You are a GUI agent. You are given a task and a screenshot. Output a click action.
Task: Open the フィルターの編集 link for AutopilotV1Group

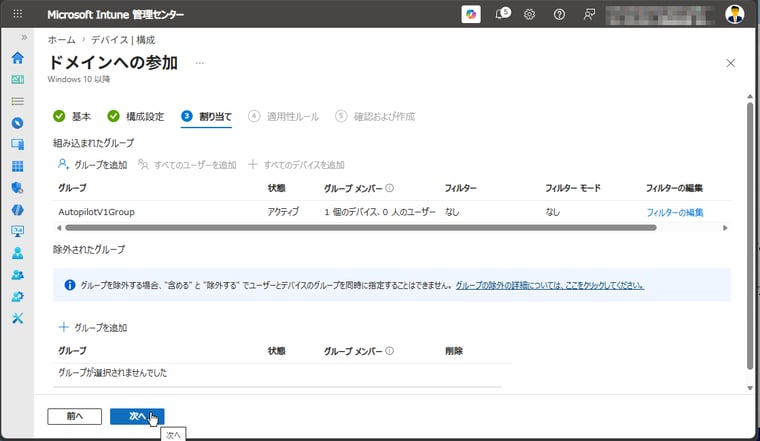(675, 212)
